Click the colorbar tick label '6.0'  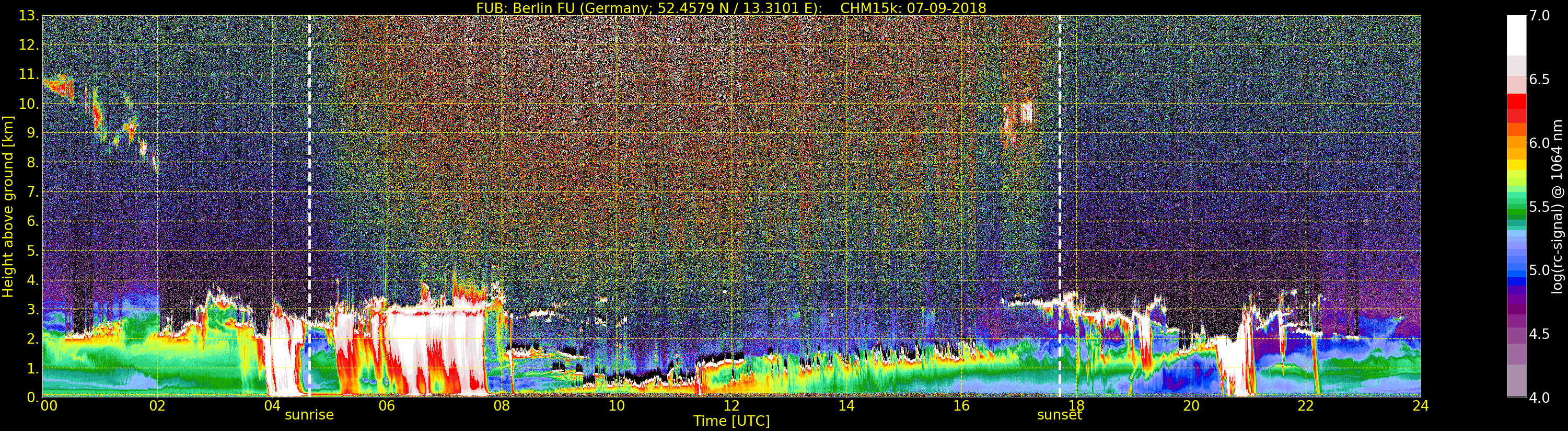(x=1539, y=143)
